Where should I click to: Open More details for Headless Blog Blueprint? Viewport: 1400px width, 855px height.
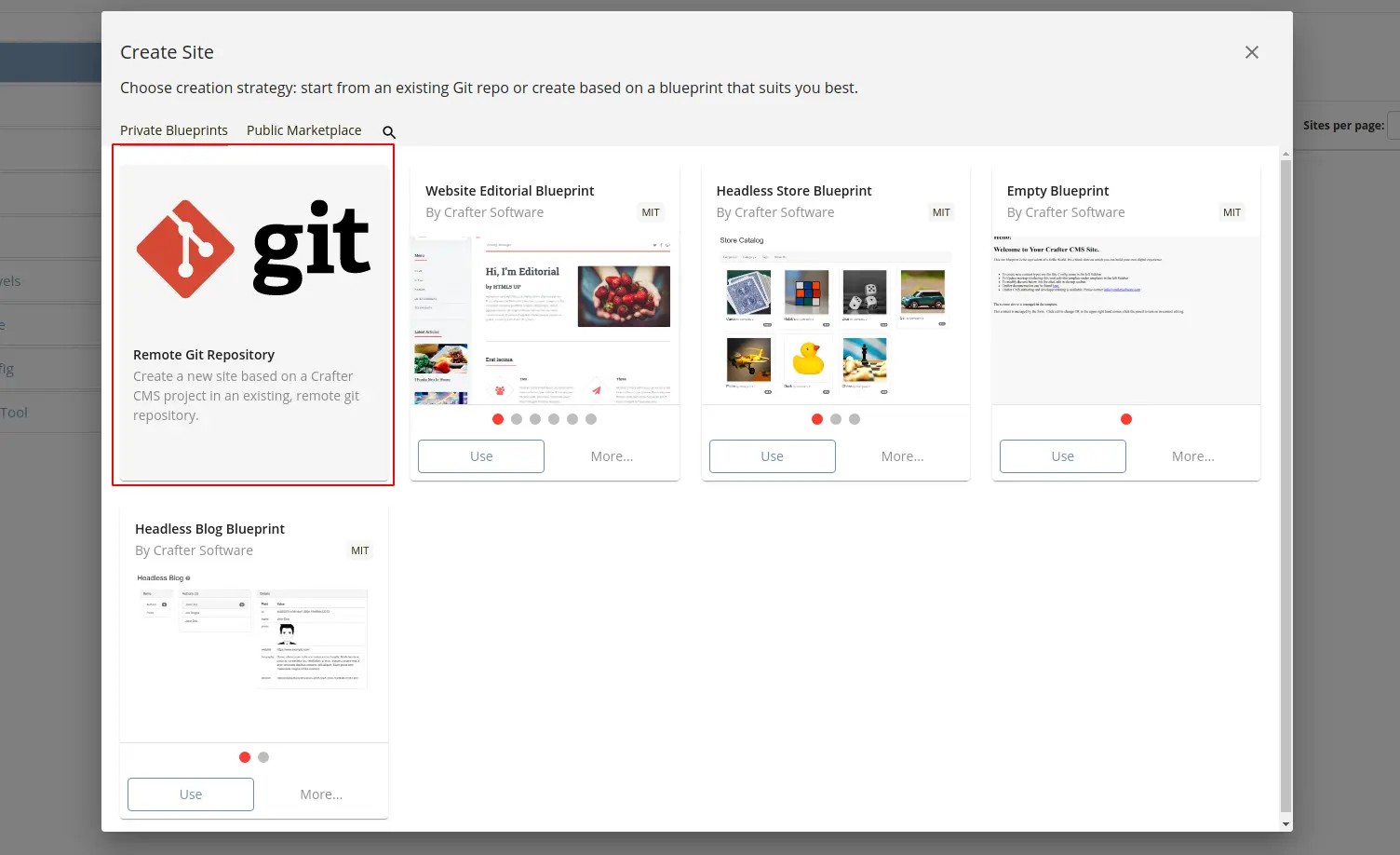(x=321, y=794)
